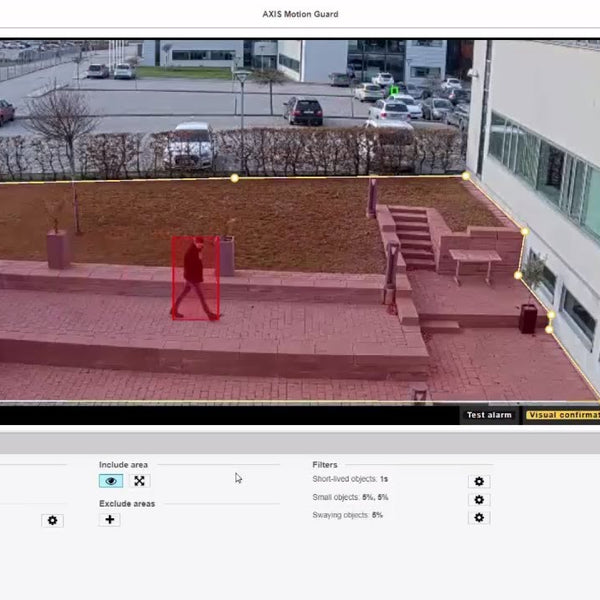Click the gear icon in the left panel

tap(53, 520)
